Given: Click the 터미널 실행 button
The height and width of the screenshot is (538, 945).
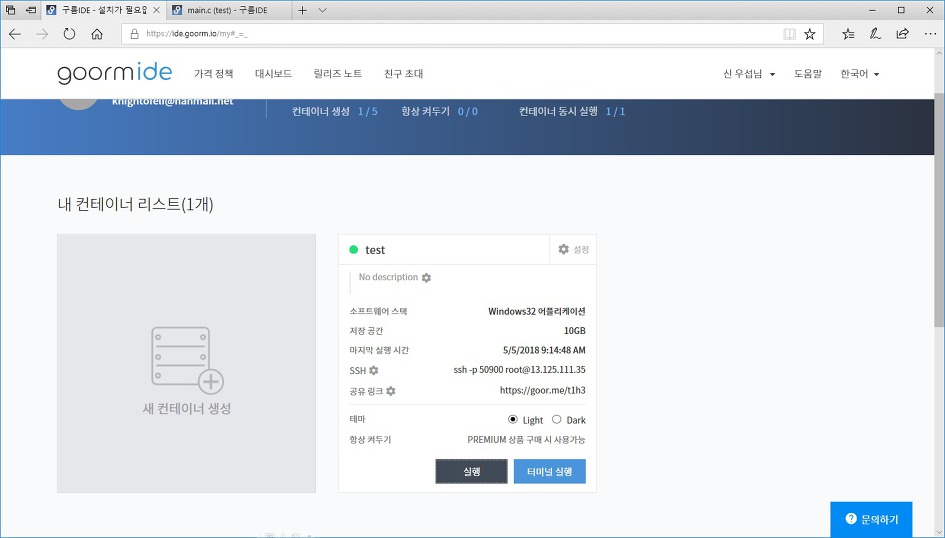Looking at the screenshot, I should 550,471.
